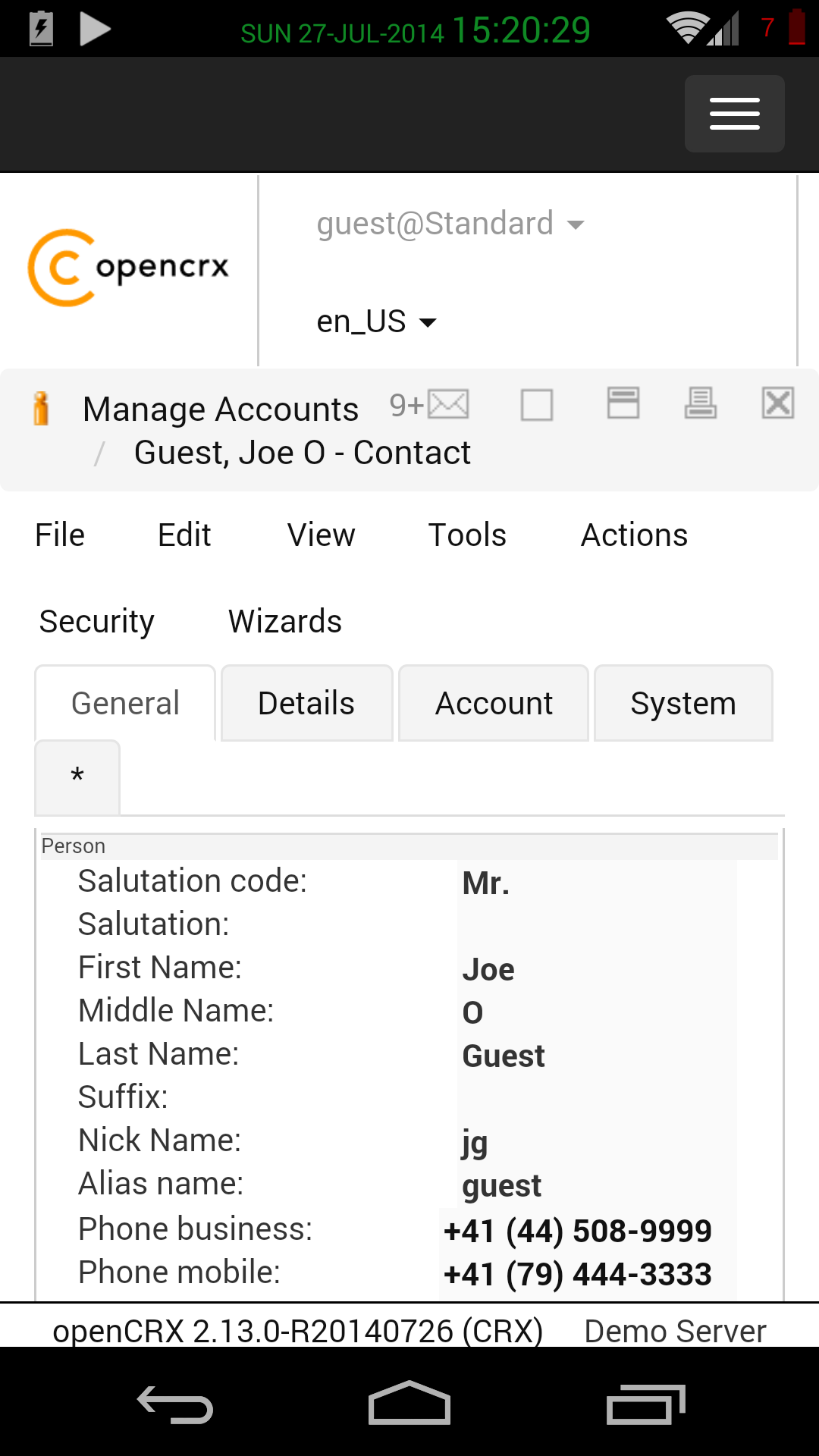This screenshot has height=1456, width=819.
Task: Tap the business phone number +41 (44) 508-9999
Action: 578,1231
